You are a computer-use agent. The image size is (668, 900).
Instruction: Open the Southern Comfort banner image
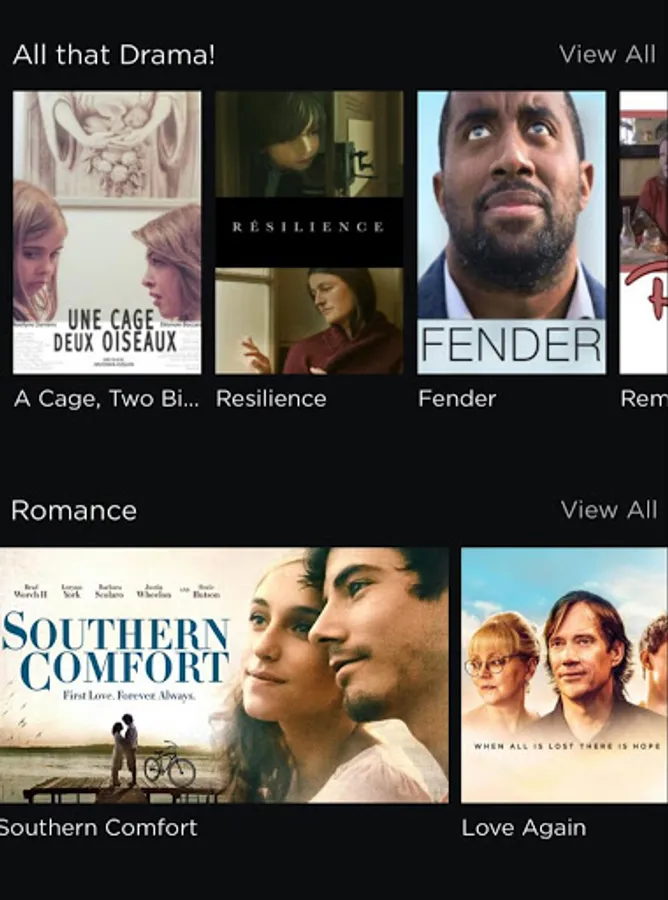224,675
